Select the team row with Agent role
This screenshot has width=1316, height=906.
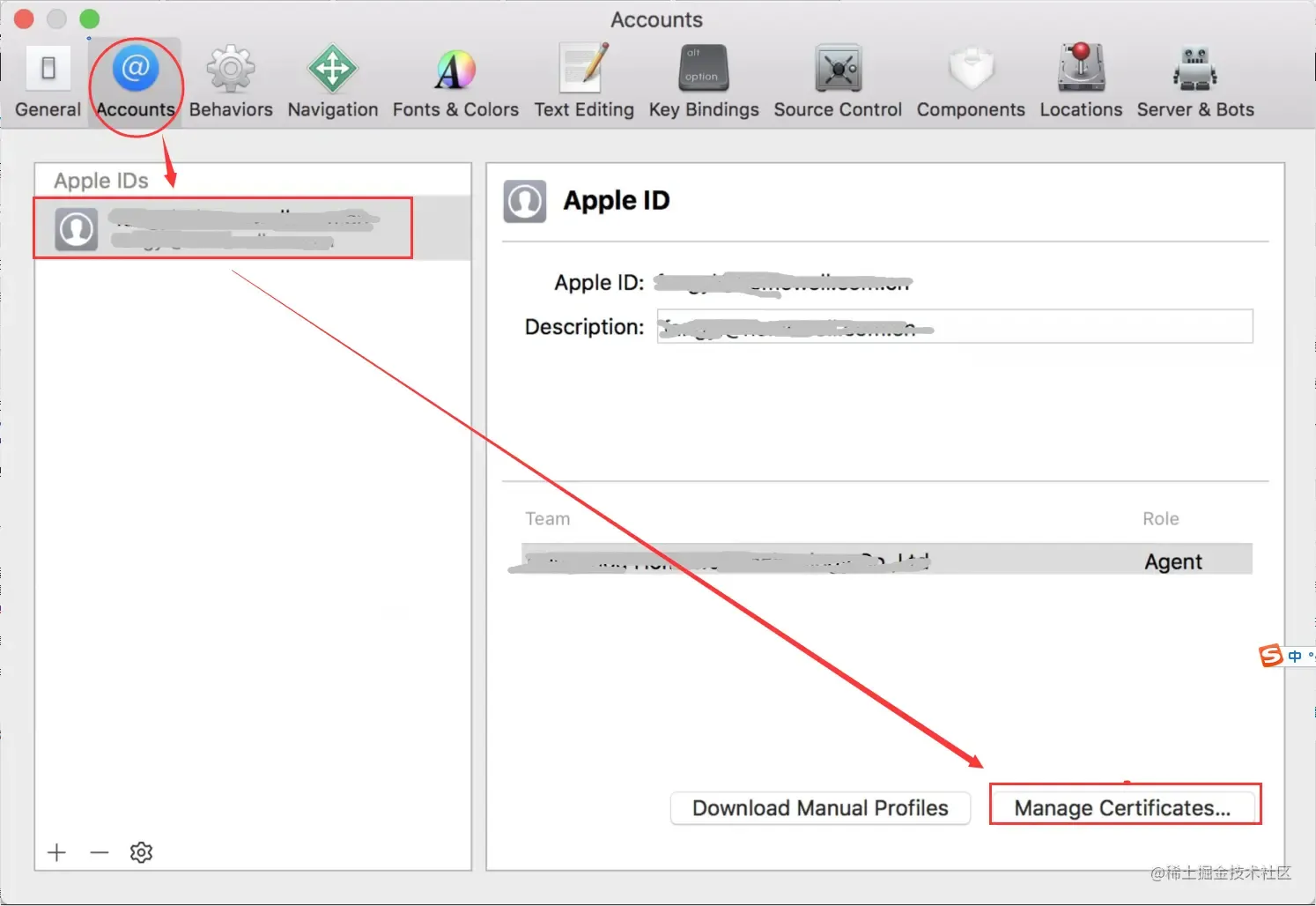coord(887,560)
